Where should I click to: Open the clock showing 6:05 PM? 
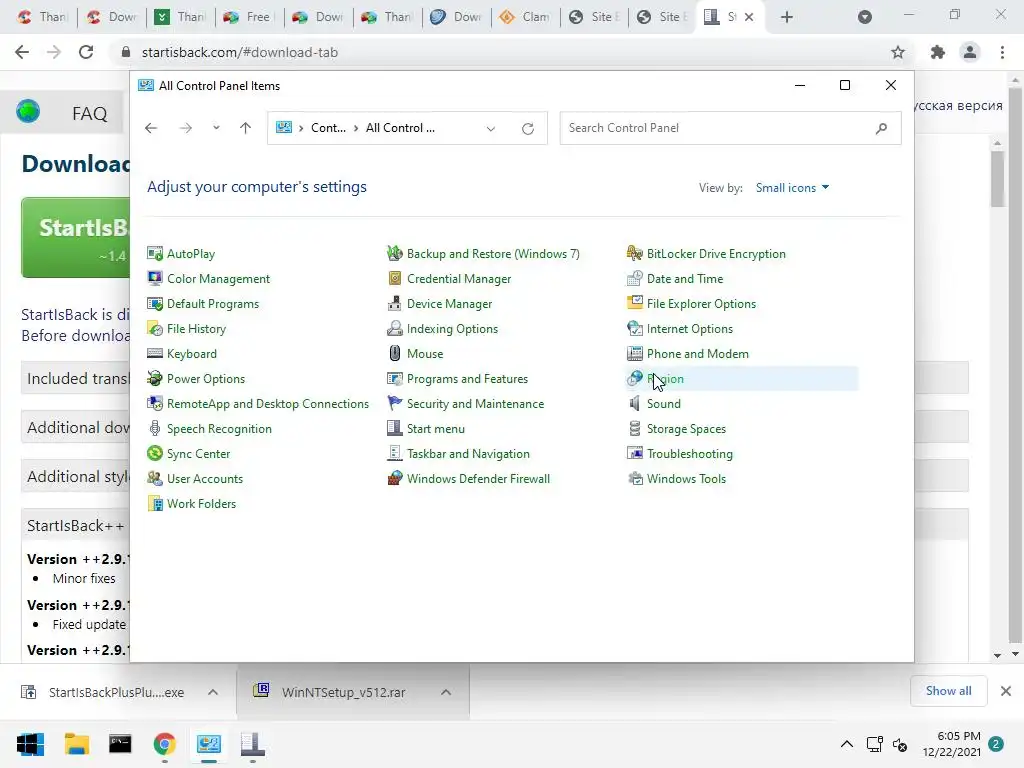point(952,744)
